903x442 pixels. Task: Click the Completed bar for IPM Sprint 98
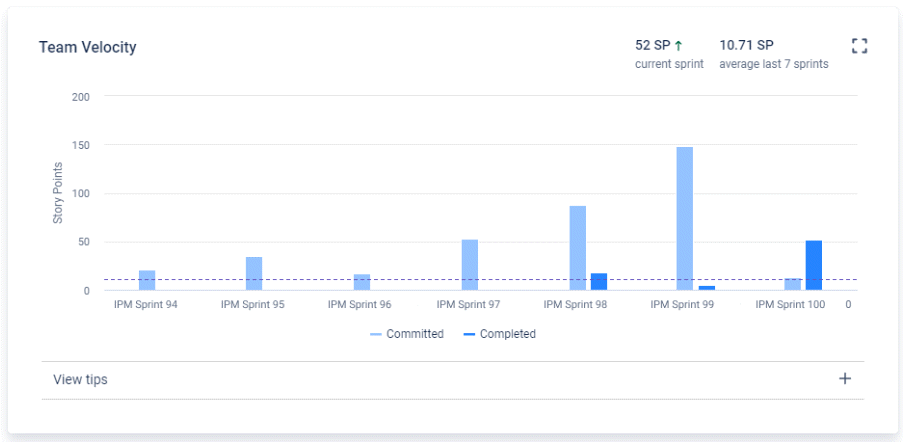coord(599,281)
